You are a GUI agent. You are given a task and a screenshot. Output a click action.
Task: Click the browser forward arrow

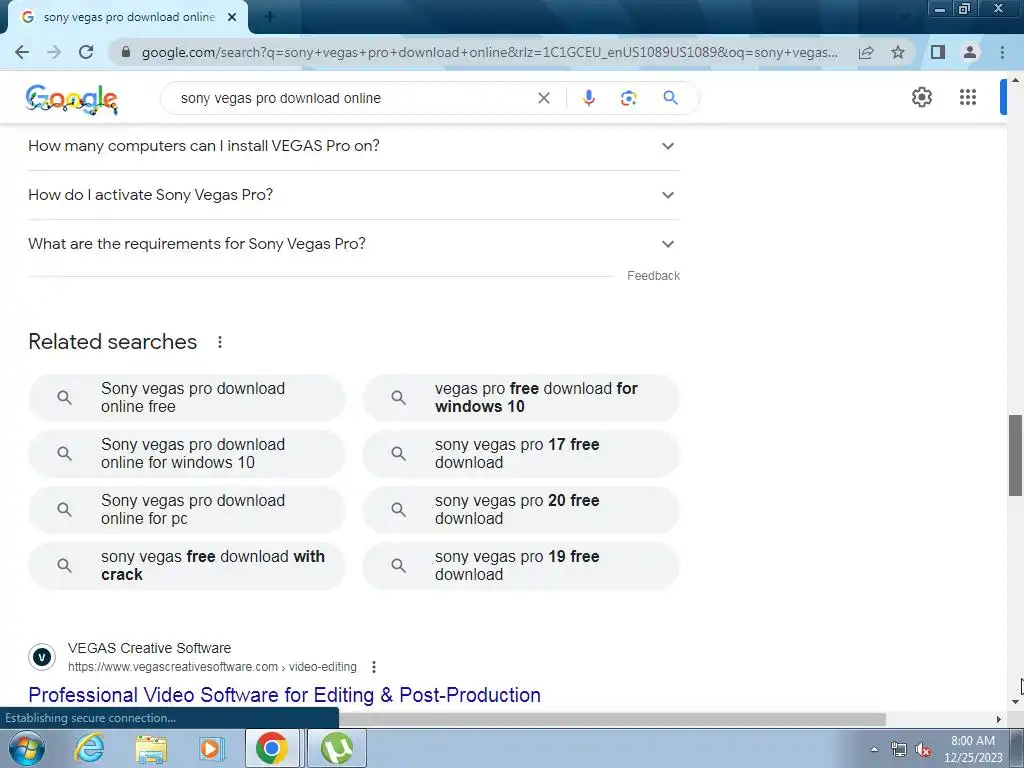point(54,52)
